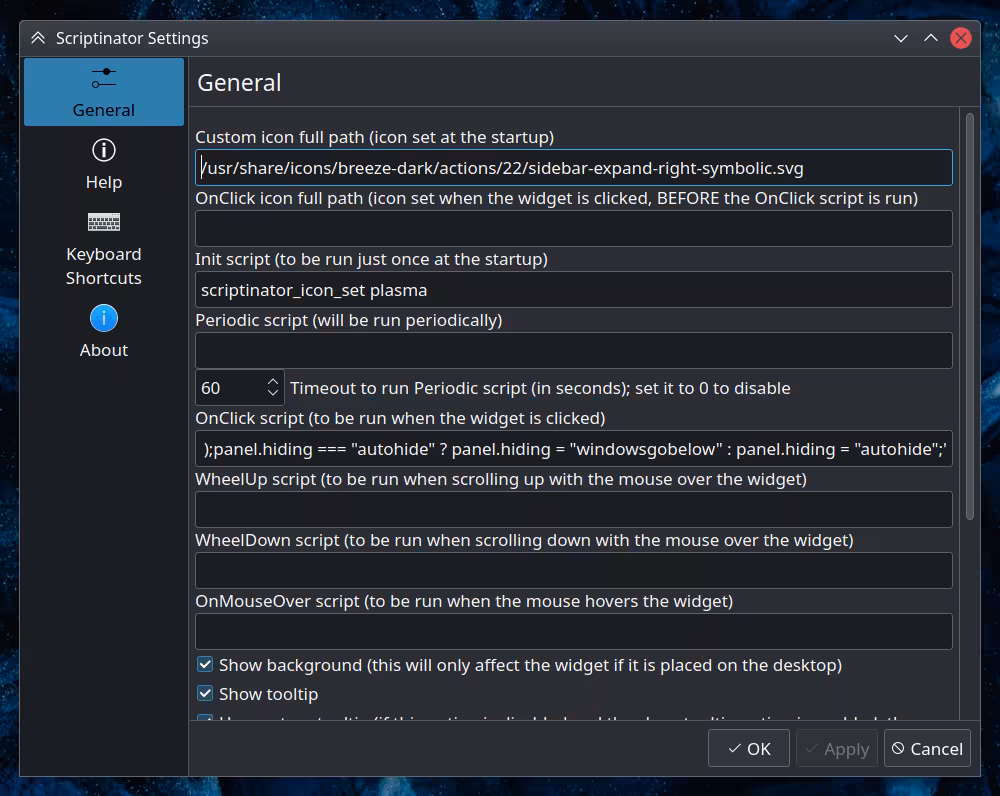This screenshot has height=796, width=1000.
Task: Decrease the Periodic script timeout value
Action: pyautogui.click(x=274, y=394)
